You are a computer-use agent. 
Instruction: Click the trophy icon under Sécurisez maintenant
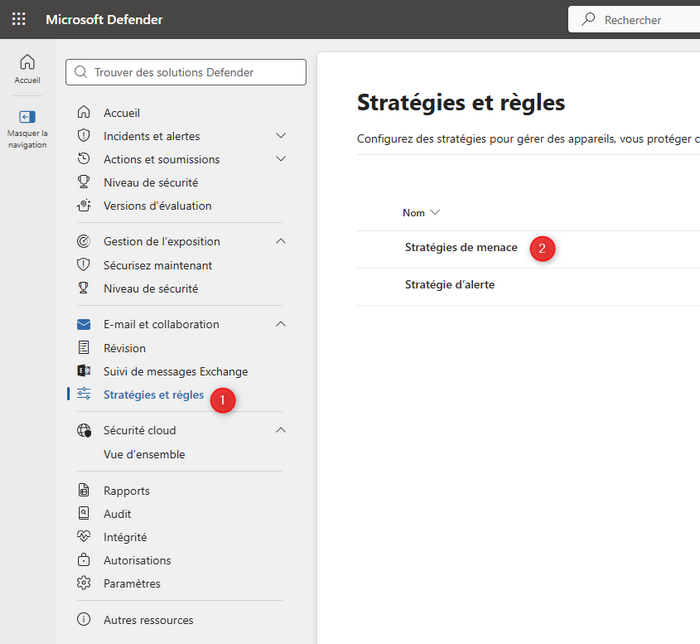tap(84, 288)
